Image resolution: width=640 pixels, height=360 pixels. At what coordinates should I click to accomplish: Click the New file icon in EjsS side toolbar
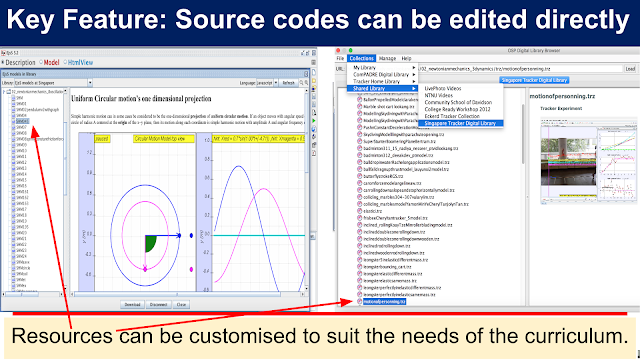313,73
